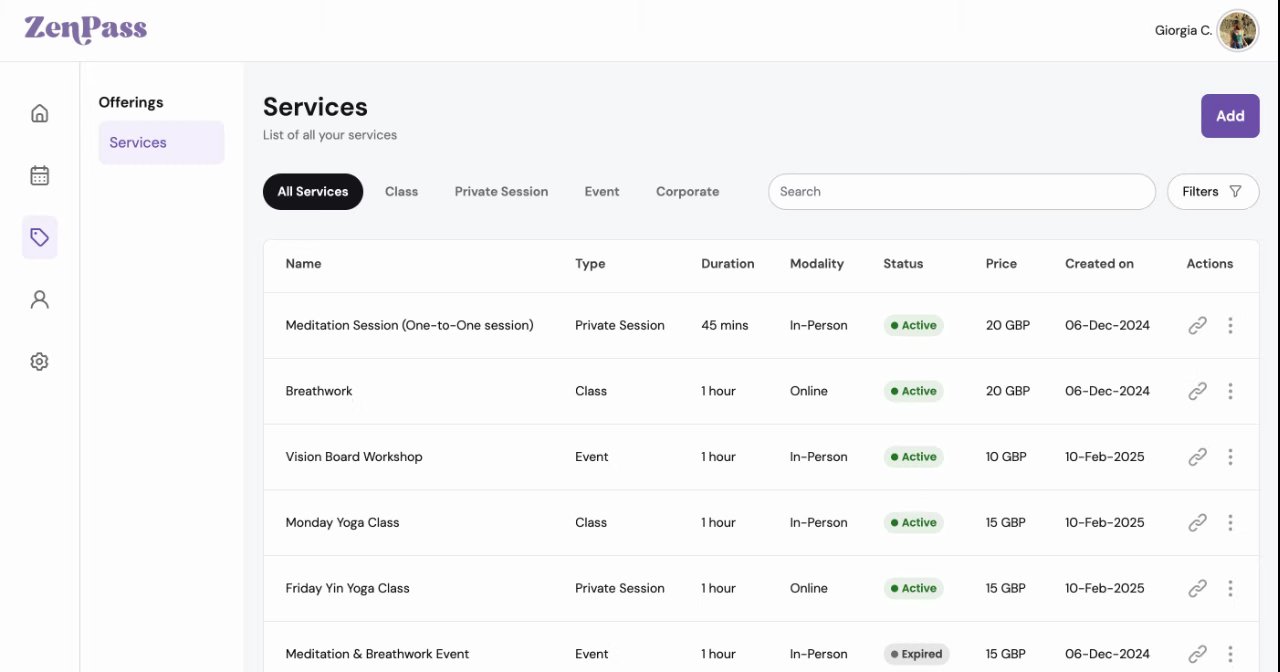This screenshot has height=672, width=1280.
Task: Switch to the Private Session tab
Action: point(501,191)
